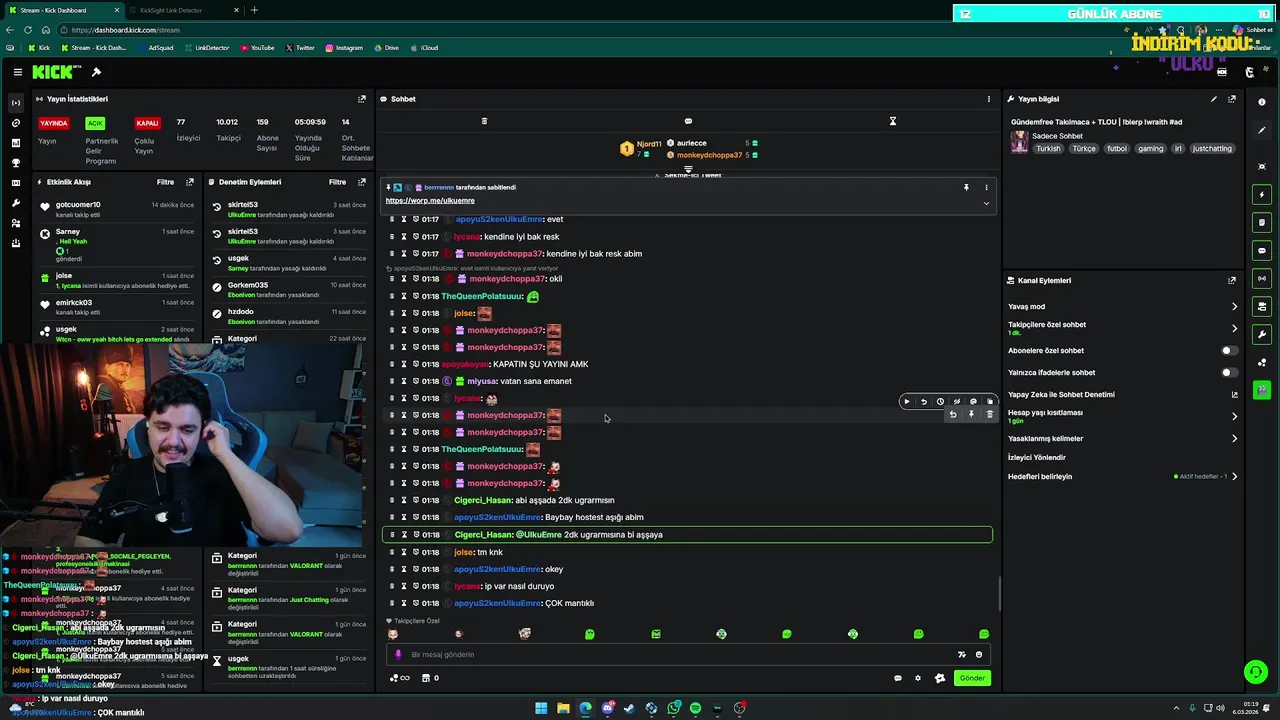The height and width of the screenshot is (720, 1280).
Task: Click the trash icon in the chat toolbar
Action: [484, 121]
